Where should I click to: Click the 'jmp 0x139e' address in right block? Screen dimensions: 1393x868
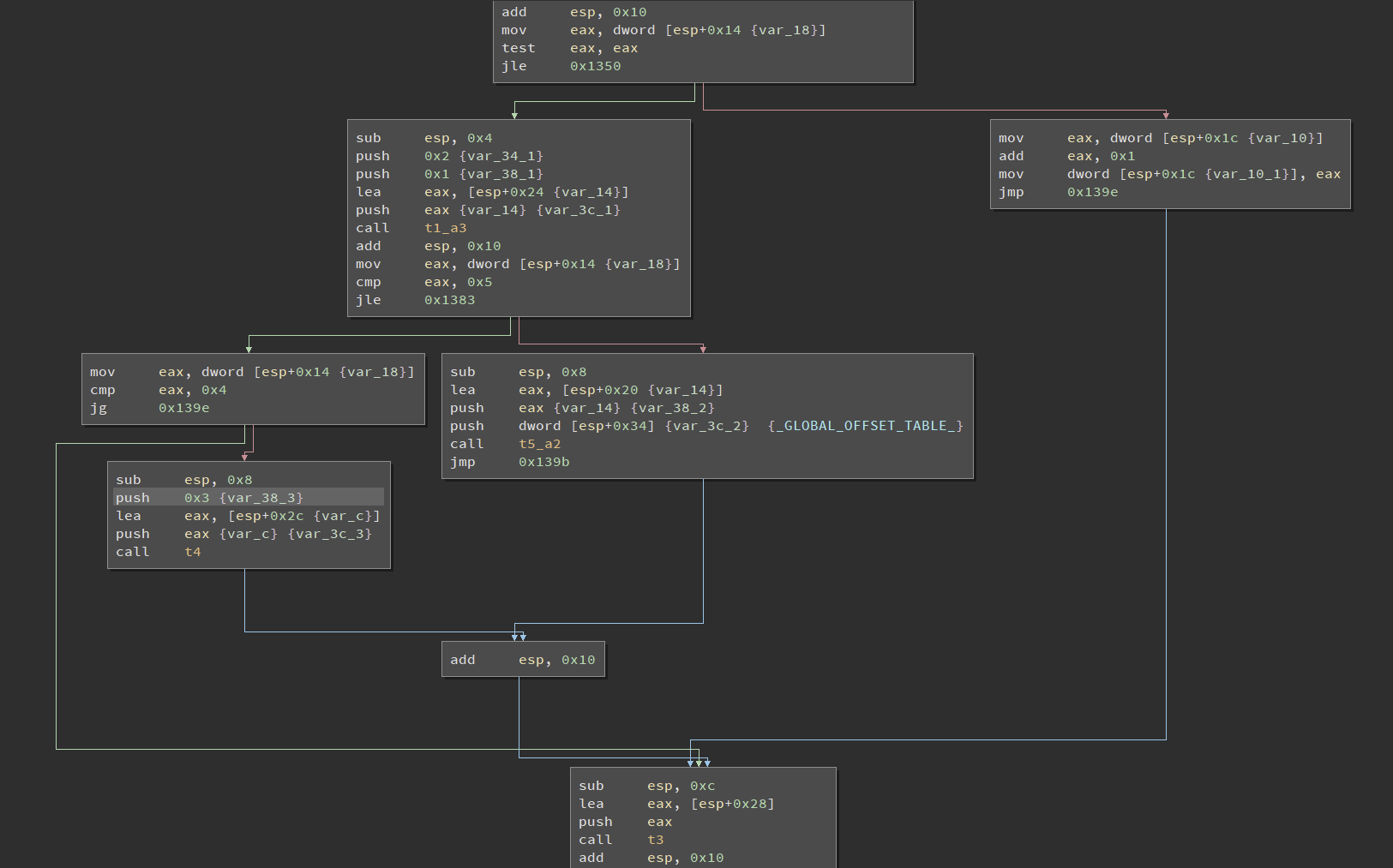1092,192
